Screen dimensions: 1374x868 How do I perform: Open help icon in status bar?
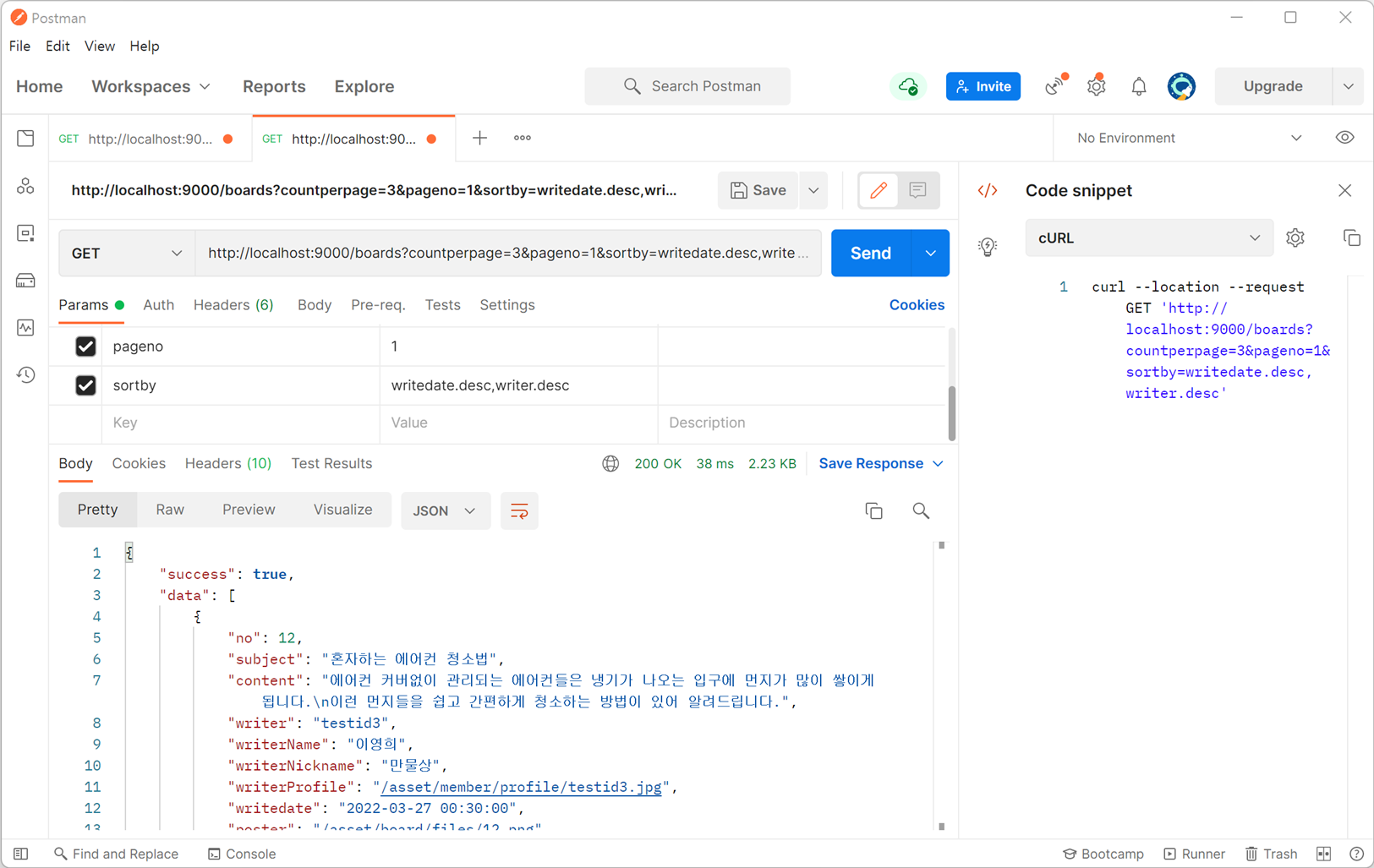[x=1356, y=854]
